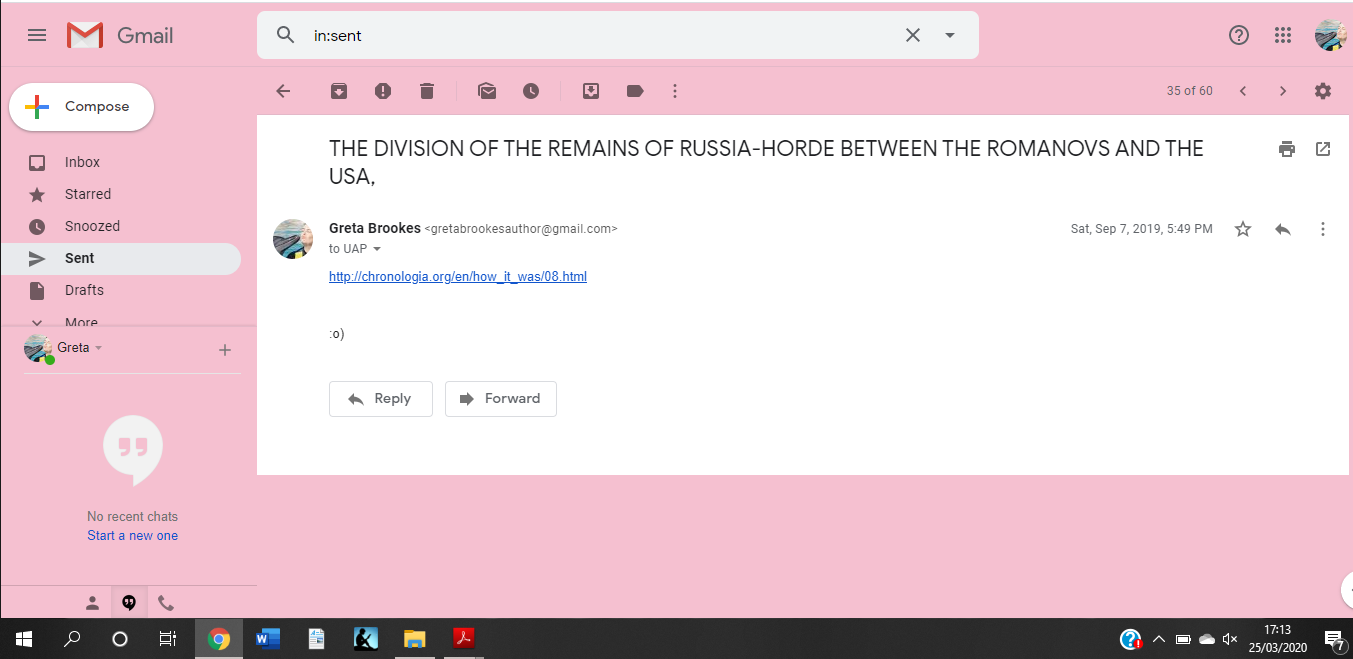Click the Forward button below the message
This screenshot has height=659, width=1353.
click(500, 398)
